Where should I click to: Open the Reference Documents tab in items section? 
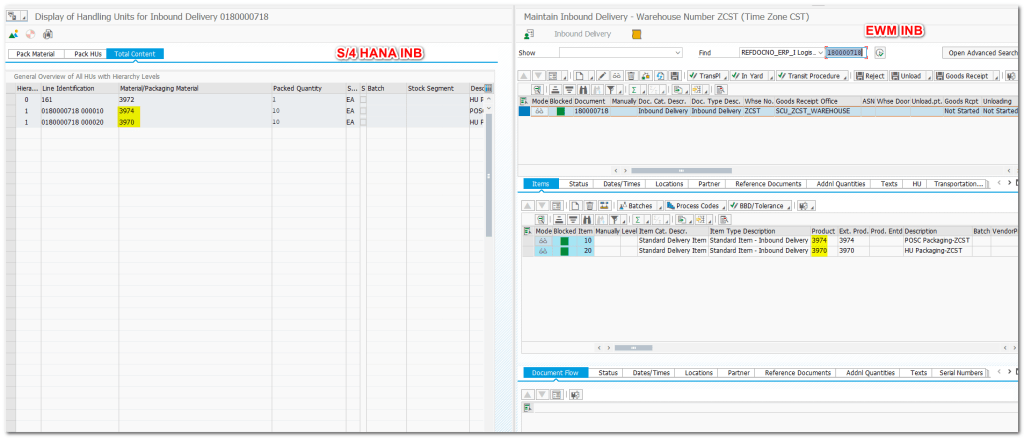point(768,184)
